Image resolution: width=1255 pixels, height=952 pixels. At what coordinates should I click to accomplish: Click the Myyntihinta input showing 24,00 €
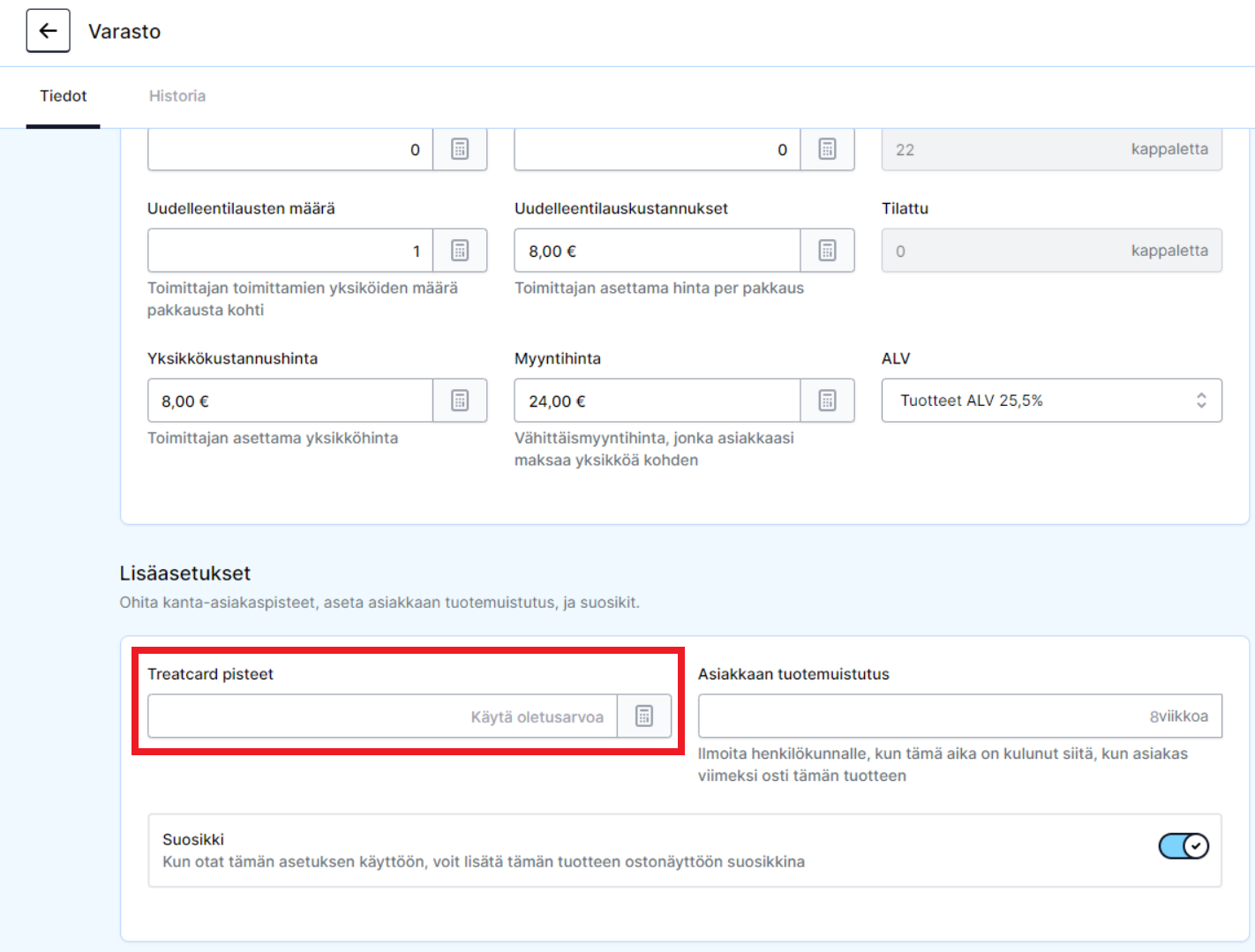658,401
